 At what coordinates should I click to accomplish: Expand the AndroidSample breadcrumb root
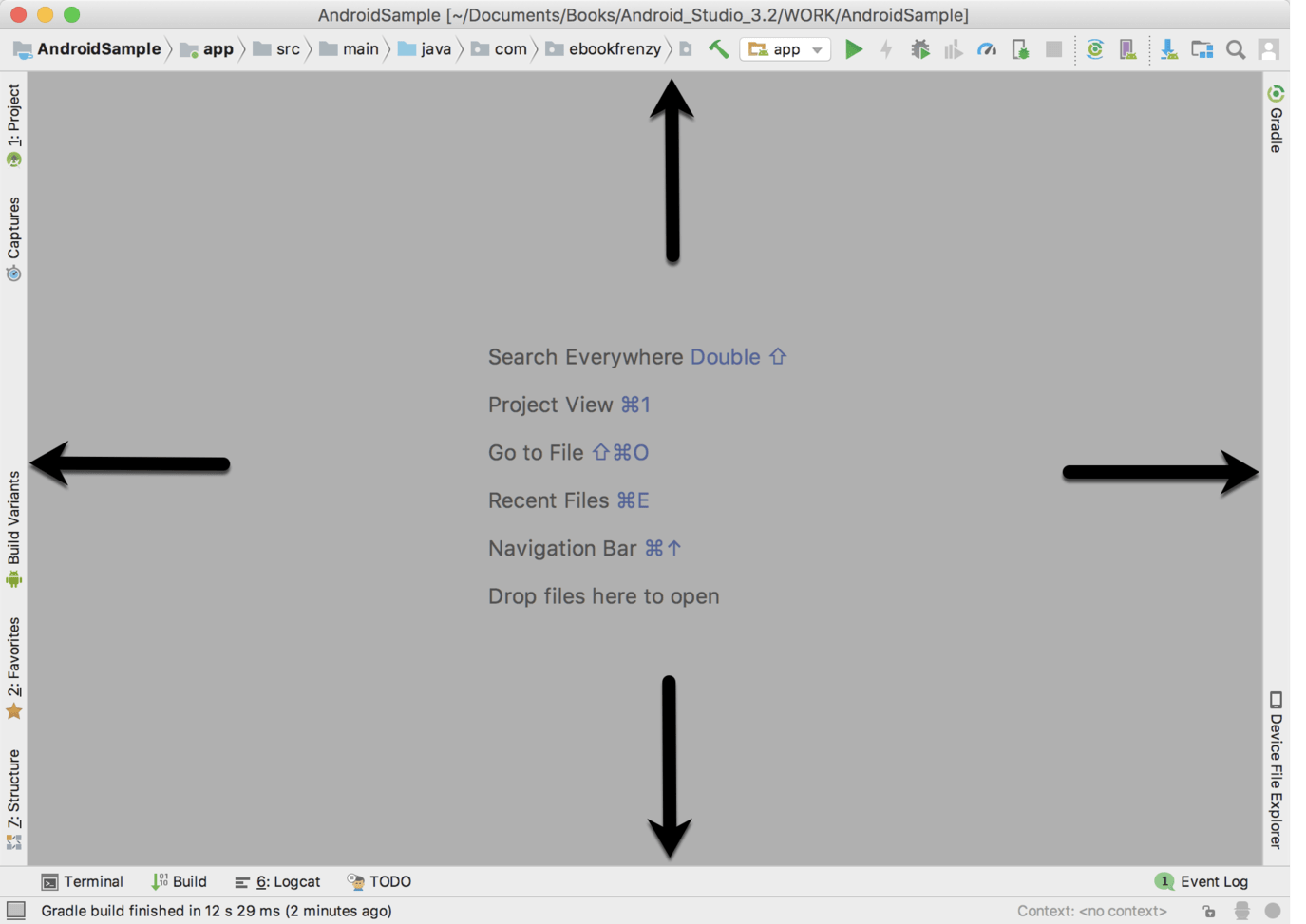coord(87,49)
